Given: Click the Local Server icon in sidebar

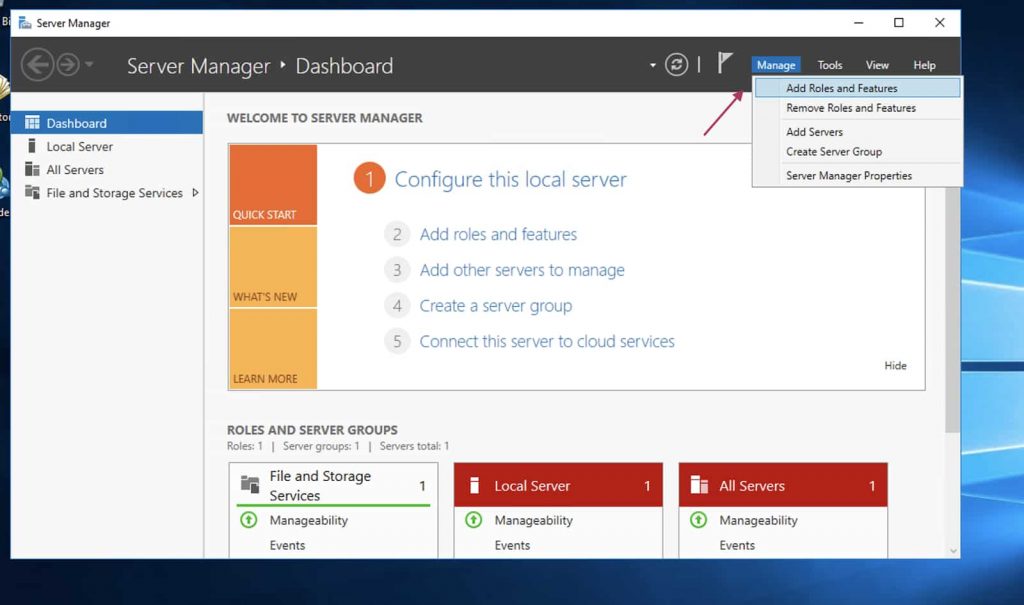Looking at the screenshot, I should [x=32, y=146].
